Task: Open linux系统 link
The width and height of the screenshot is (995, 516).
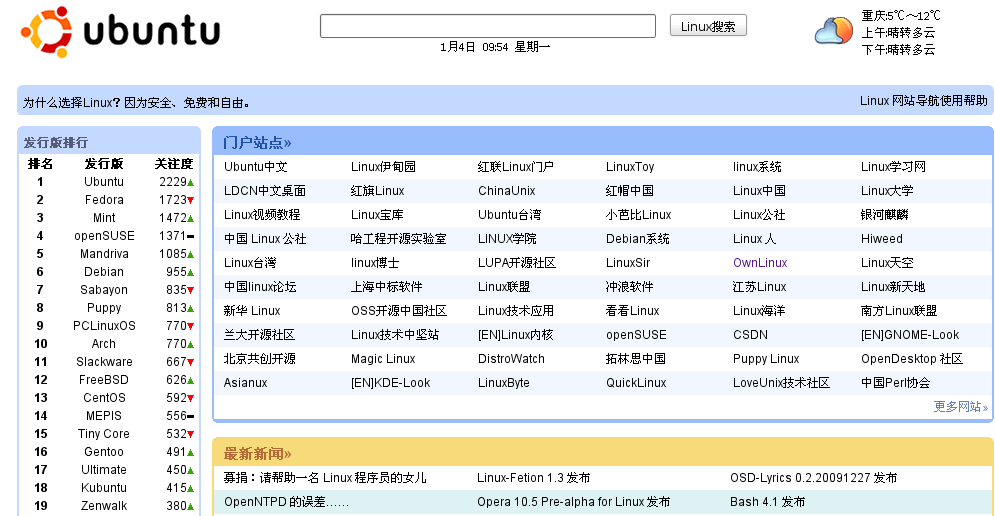Action: [x=757, y=167]
